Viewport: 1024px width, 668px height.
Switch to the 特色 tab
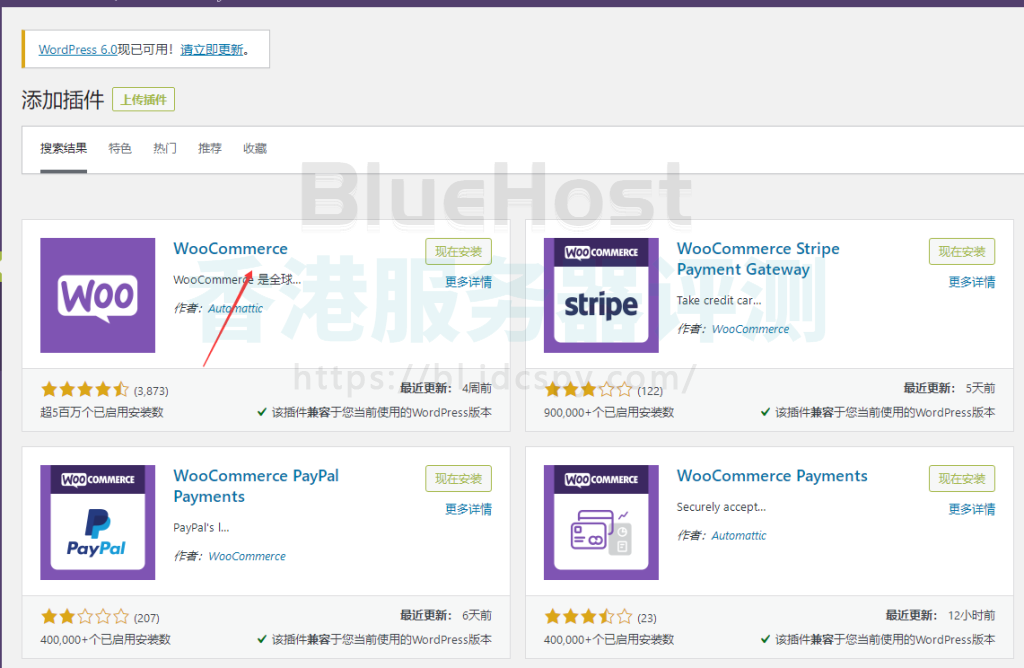120,148
